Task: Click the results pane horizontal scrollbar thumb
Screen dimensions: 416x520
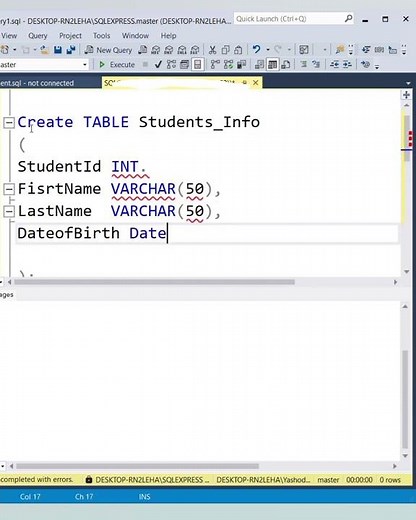Action: point(137,466)
